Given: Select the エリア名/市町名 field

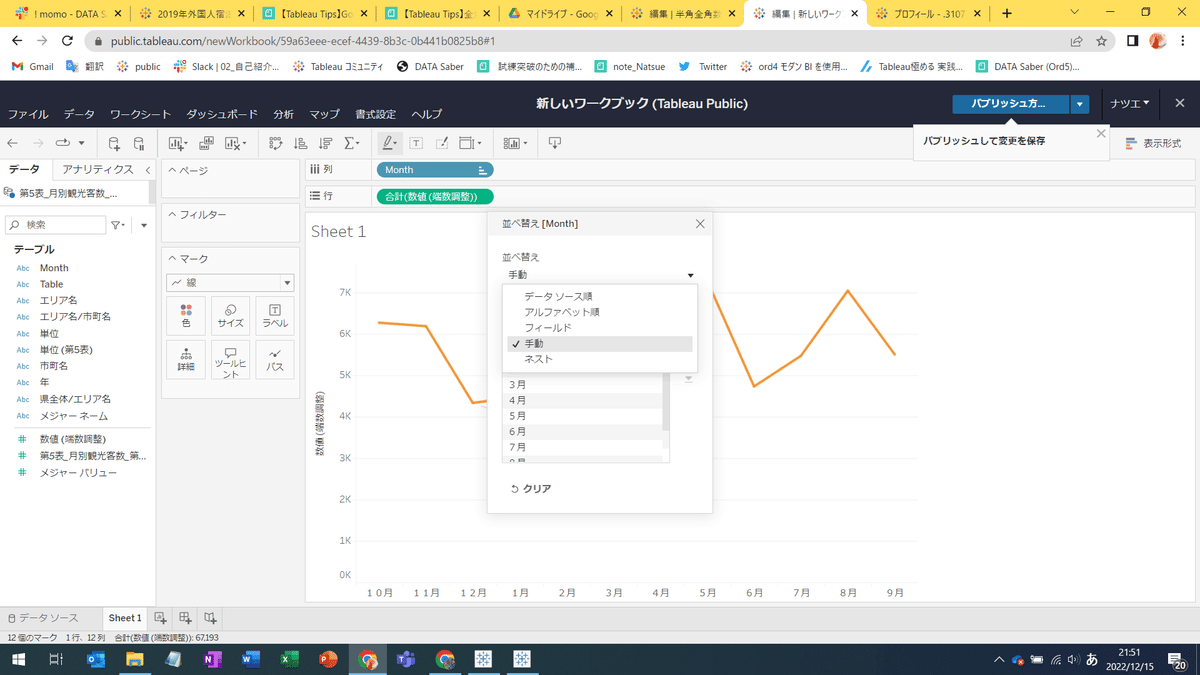Looking at the screenshot, I should point(75,316).
